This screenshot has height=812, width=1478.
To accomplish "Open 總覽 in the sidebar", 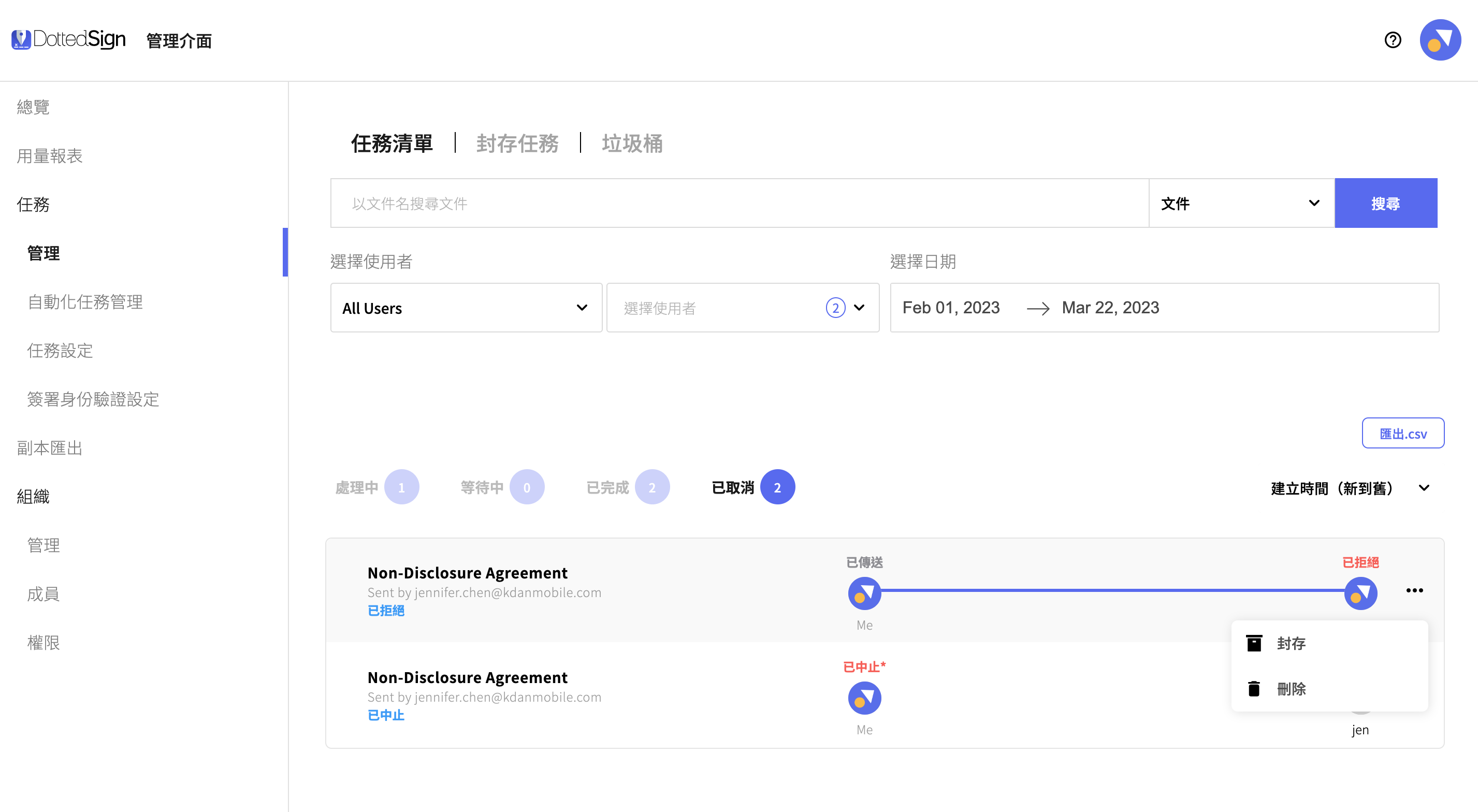I will pos(33,107).
